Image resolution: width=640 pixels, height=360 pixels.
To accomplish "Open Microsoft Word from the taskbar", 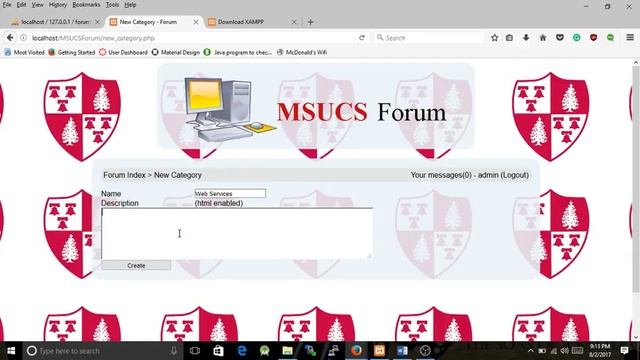I will (x=402, y=351).
